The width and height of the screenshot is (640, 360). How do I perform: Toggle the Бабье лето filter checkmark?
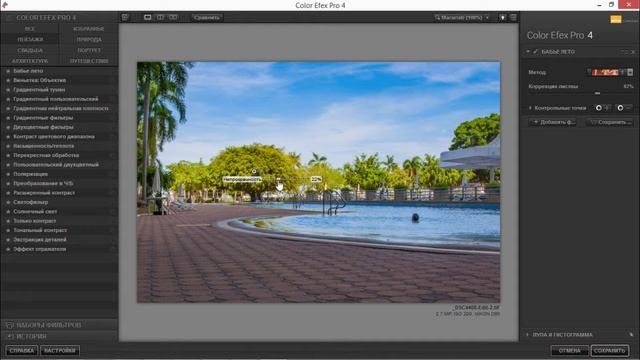coord(536,52)
